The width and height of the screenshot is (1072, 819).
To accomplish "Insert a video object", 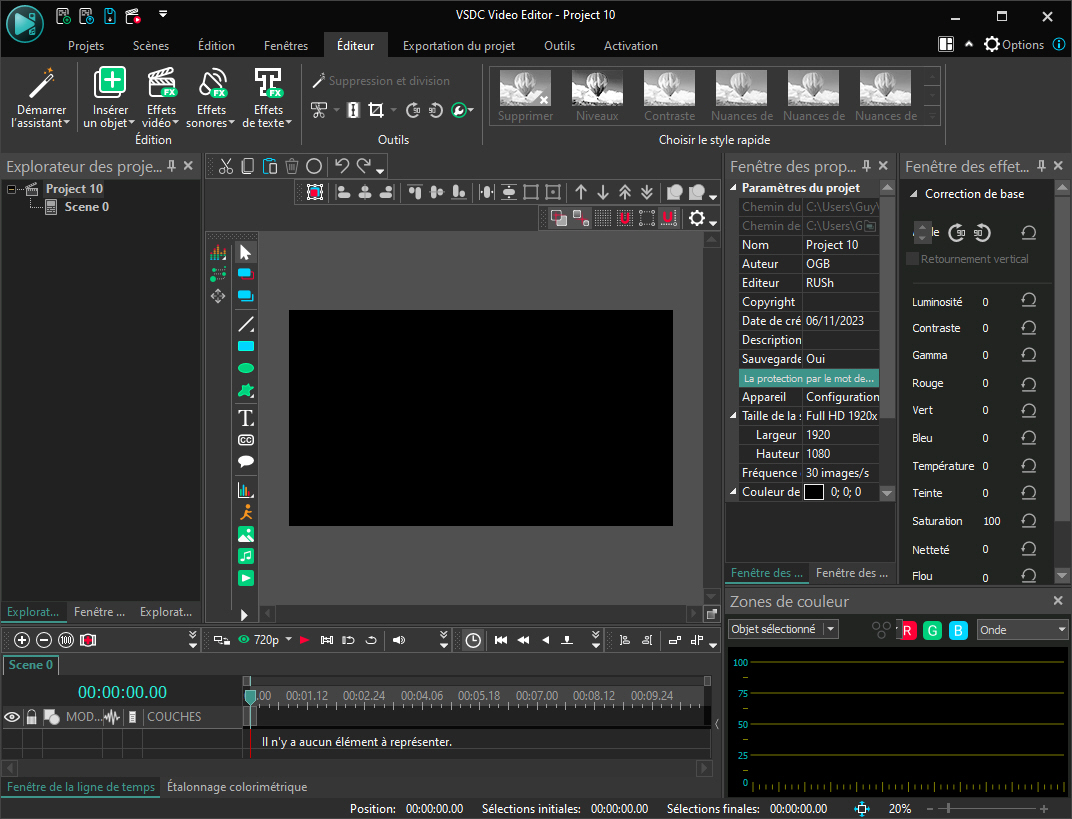I will (x=245, y=578).
